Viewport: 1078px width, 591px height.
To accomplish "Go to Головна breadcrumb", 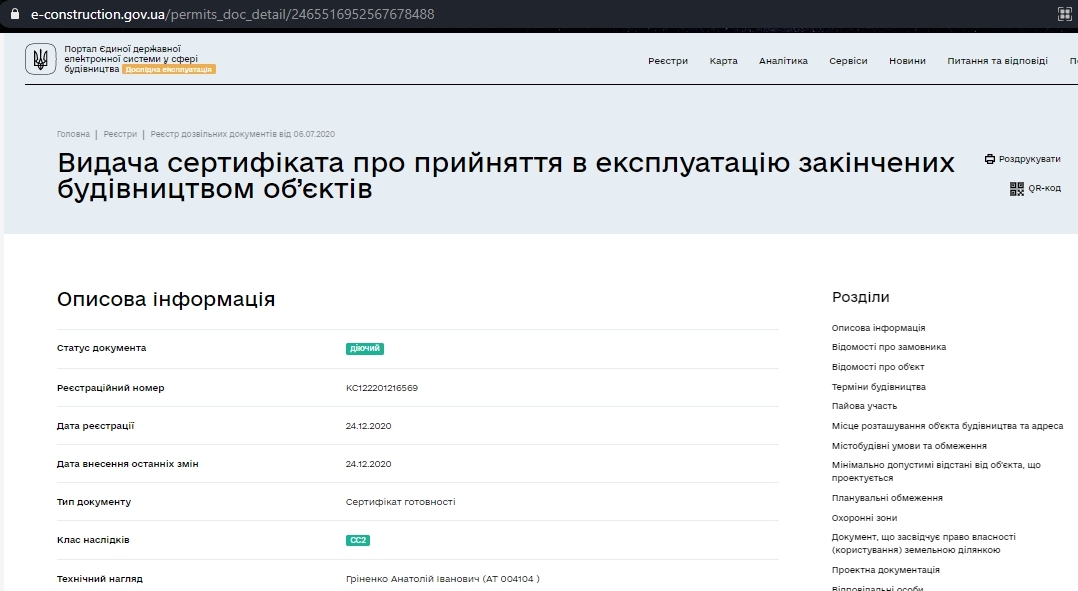I will (x=74, y=134).
